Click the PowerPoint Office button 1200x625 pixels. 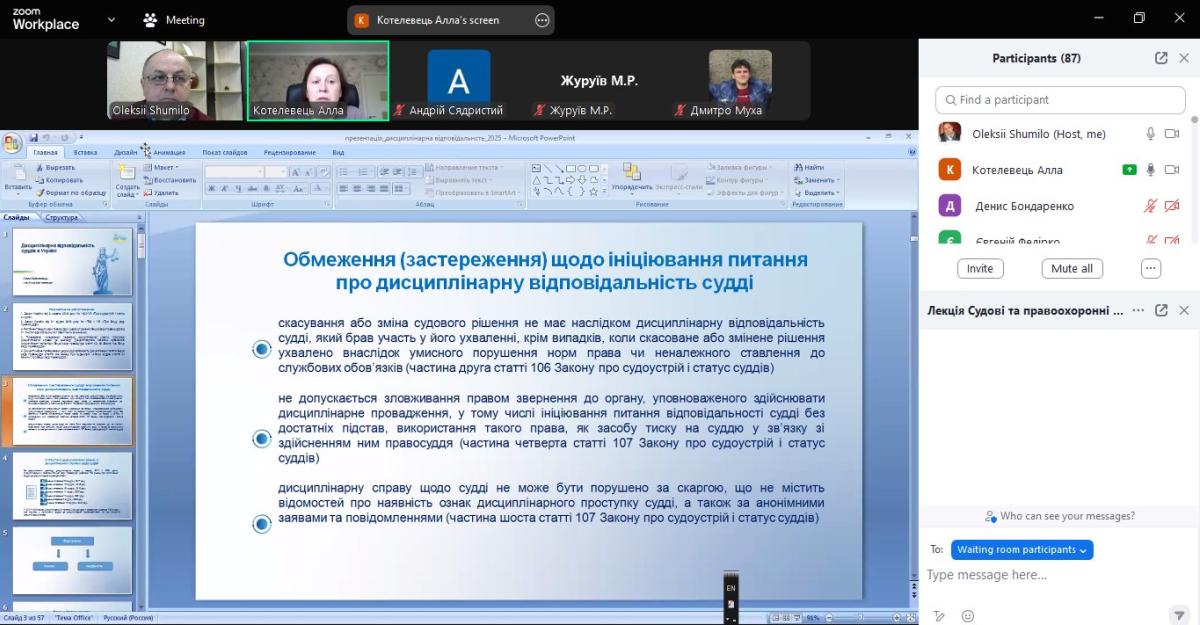[x=12, y=142]
